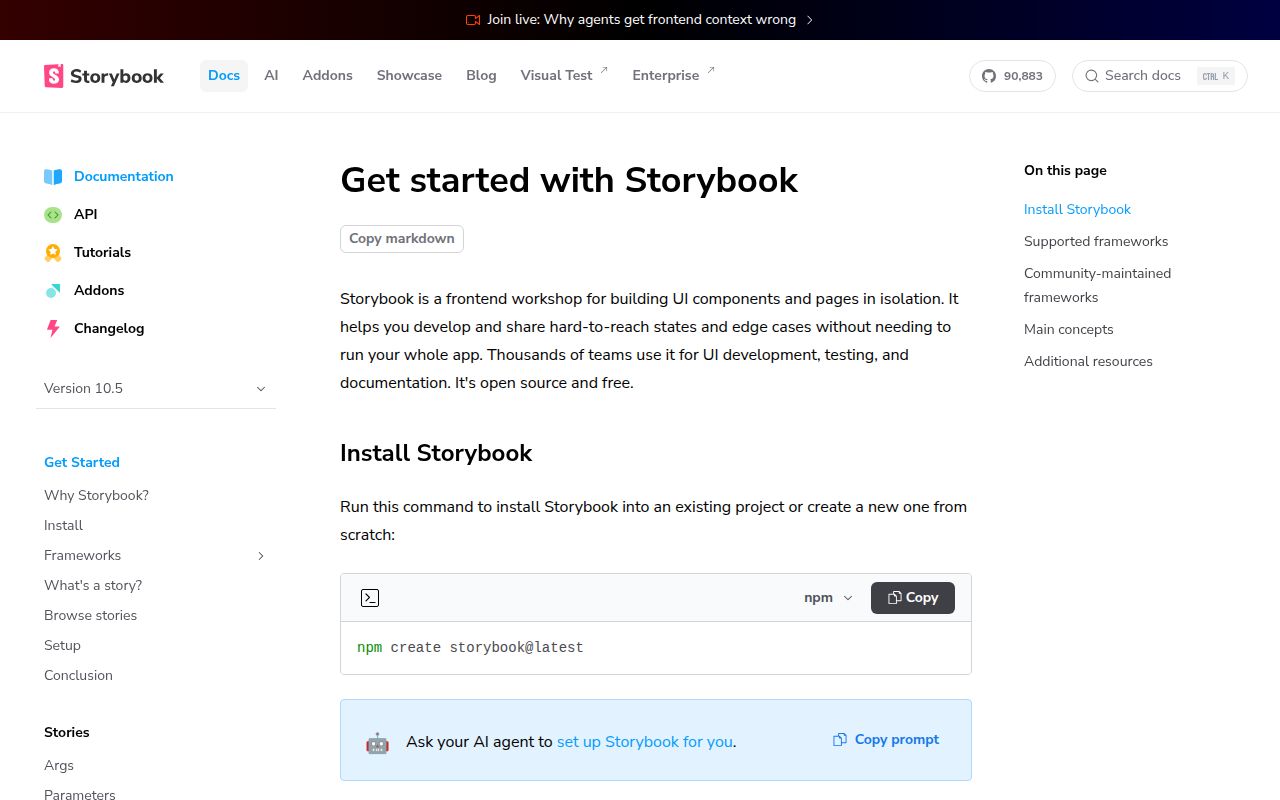Click the API code icon
The height and width of the screenshot is (800, 1280).
click(x=53, y=215)
